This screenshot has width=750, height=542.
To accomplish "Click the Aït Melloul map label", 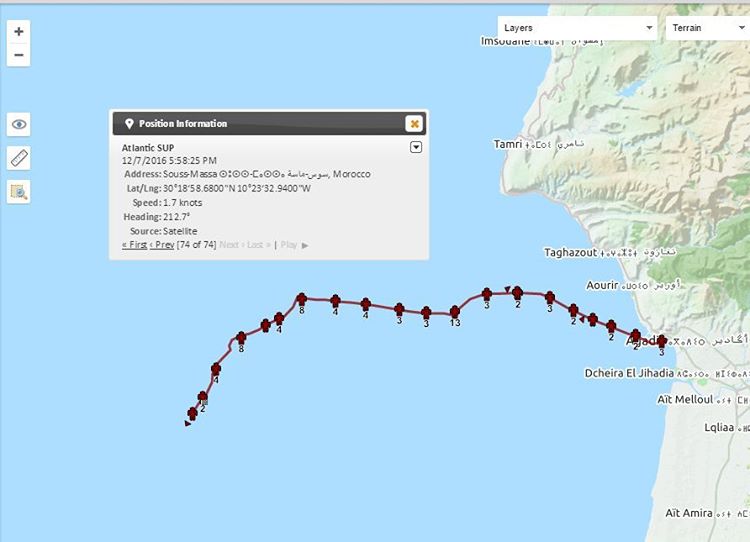I will tap(683, 399).
